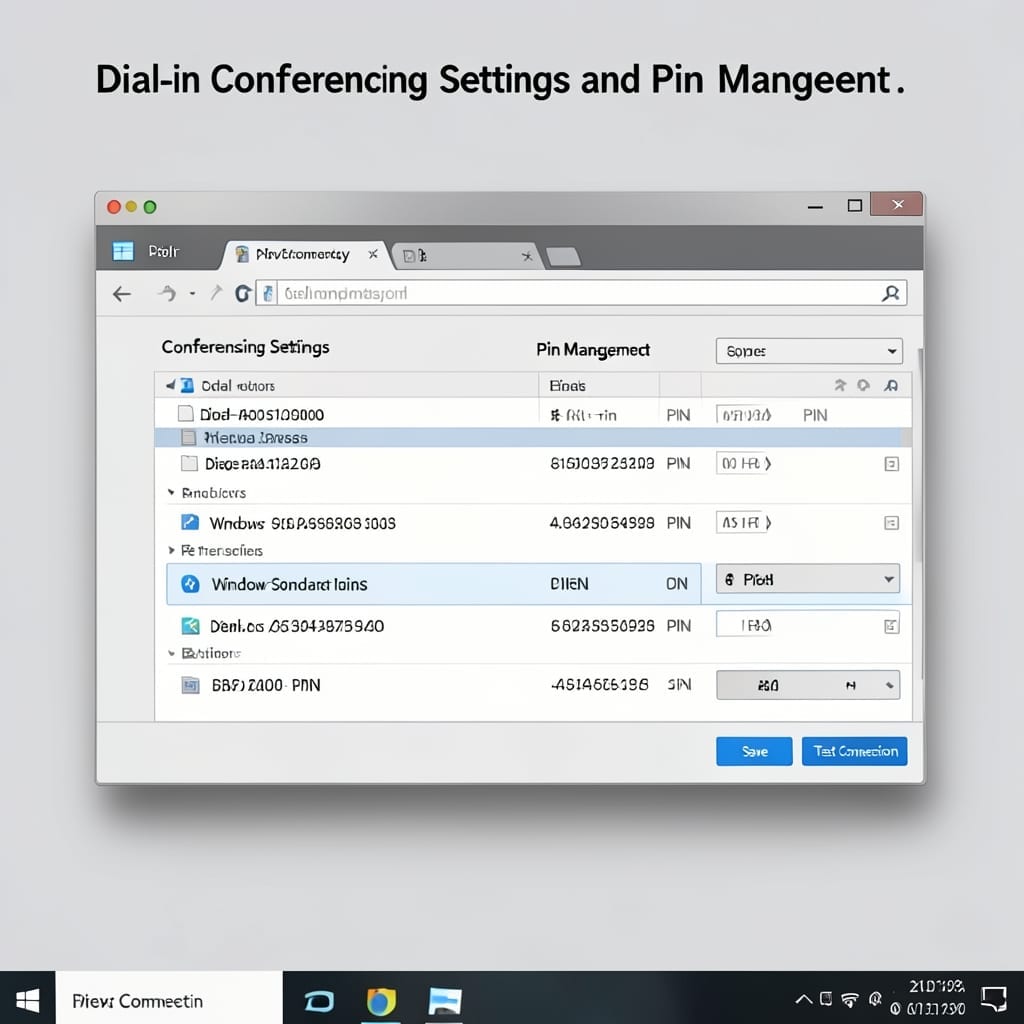Collapse the Rnobicrs group
The height and width of the screenshot is (1024, 1024).
[171, 492]
